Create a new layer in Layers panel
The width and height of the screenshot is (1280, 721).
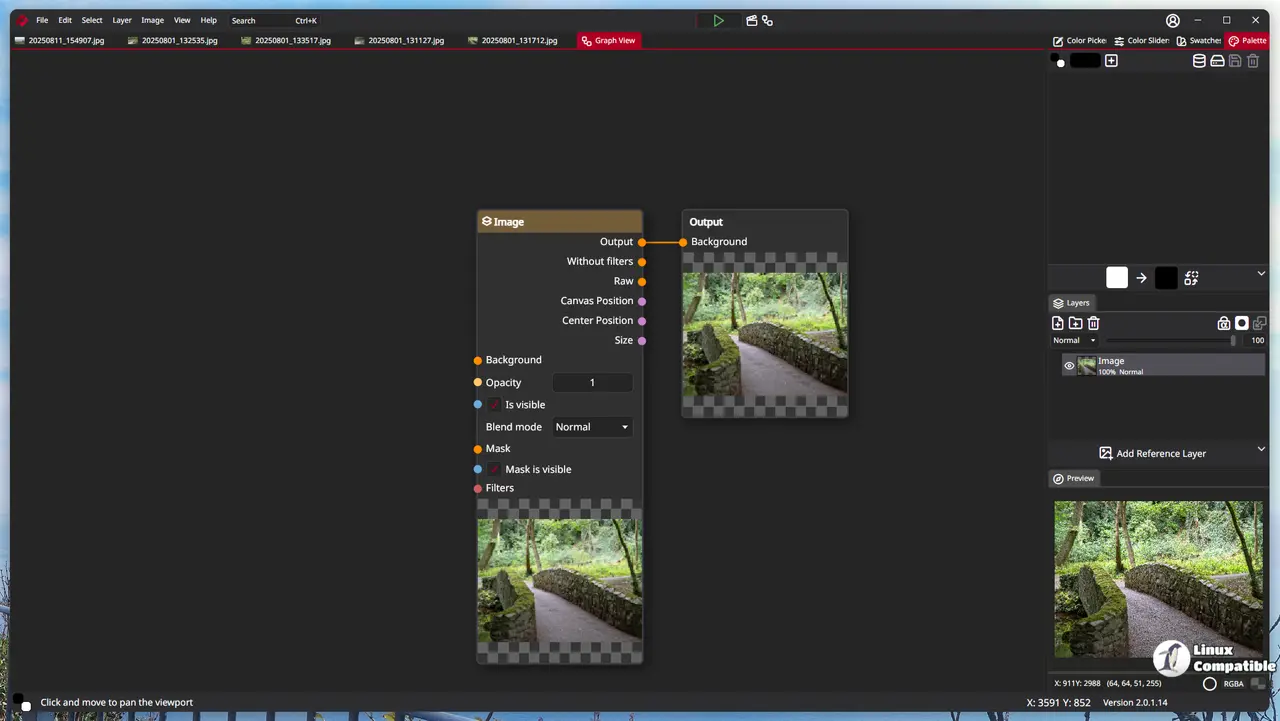pos(1058,323)
